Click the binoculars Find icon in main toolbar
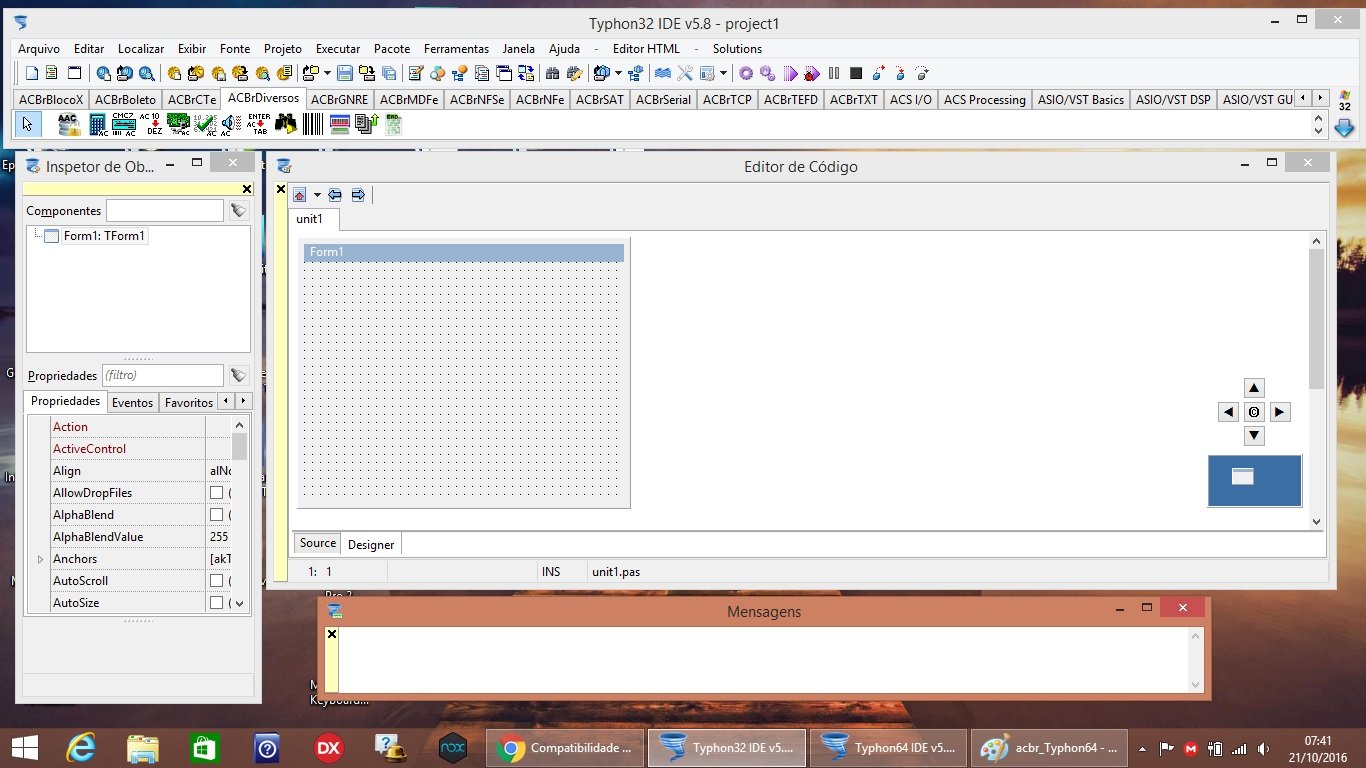This screenshot has height=768, width=1366. point(552,73)
